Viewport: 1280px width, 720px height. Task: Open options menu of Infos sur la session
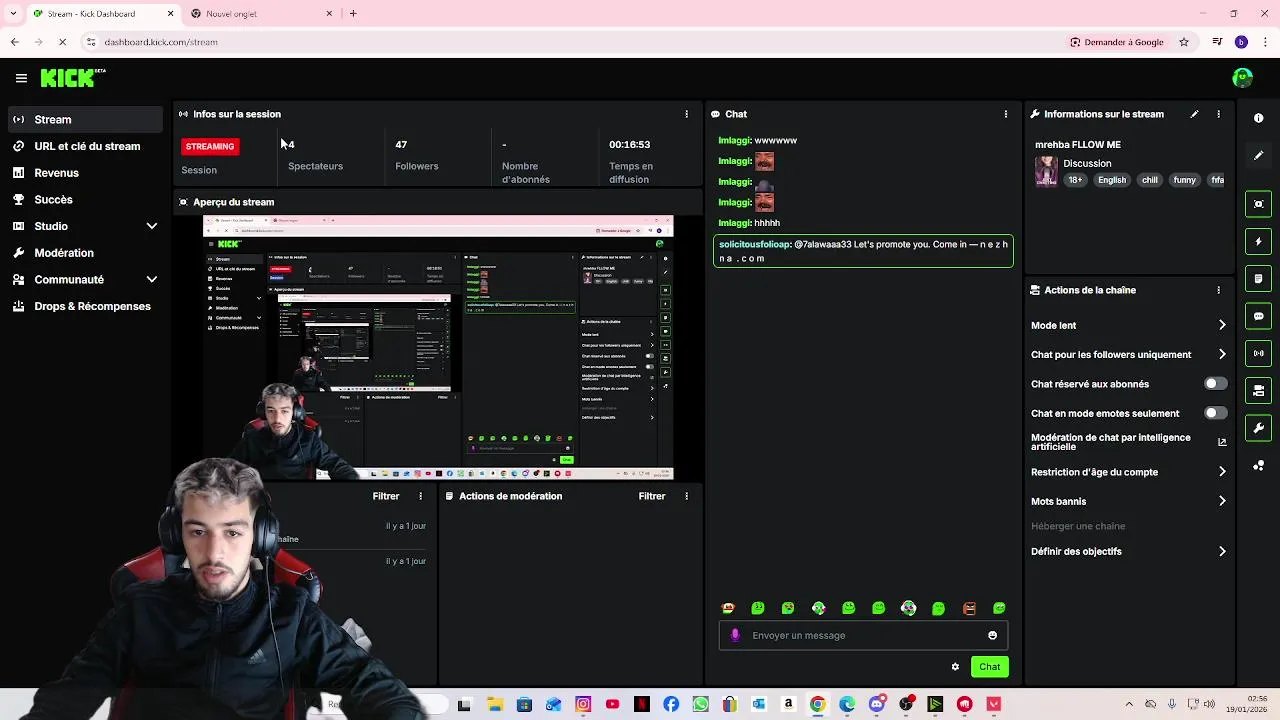click(x=686, y=114)
